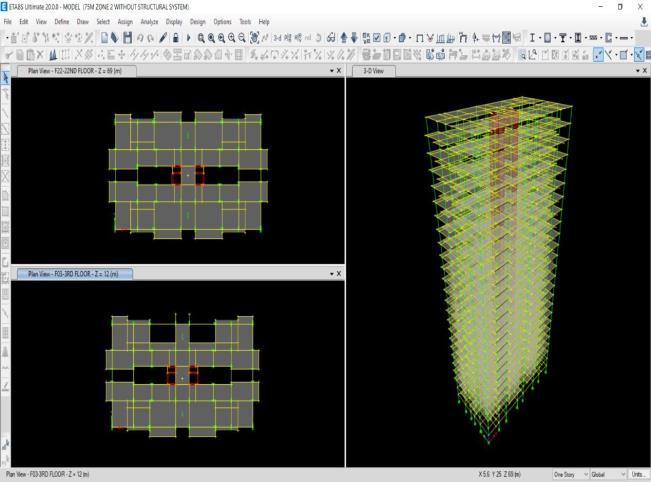Toggle the Set Display Options checkmark icon

pos(377,38)
